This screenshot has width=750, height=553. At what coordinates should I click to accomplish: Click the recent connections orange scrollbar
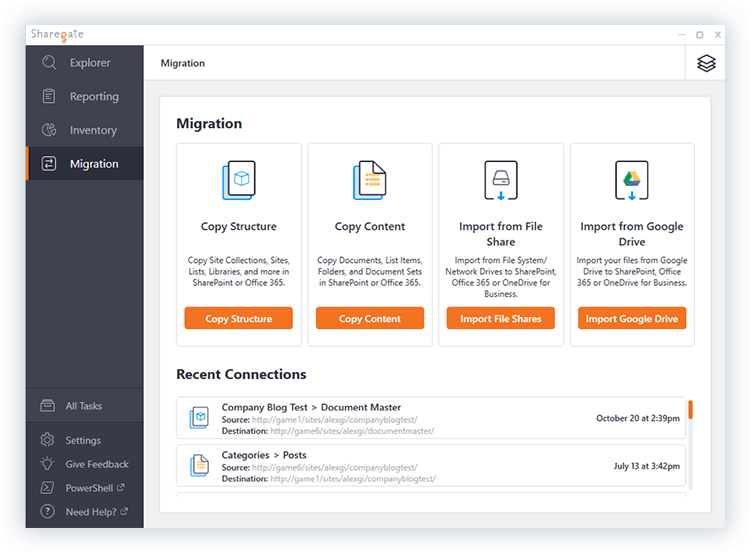point(690,409)
